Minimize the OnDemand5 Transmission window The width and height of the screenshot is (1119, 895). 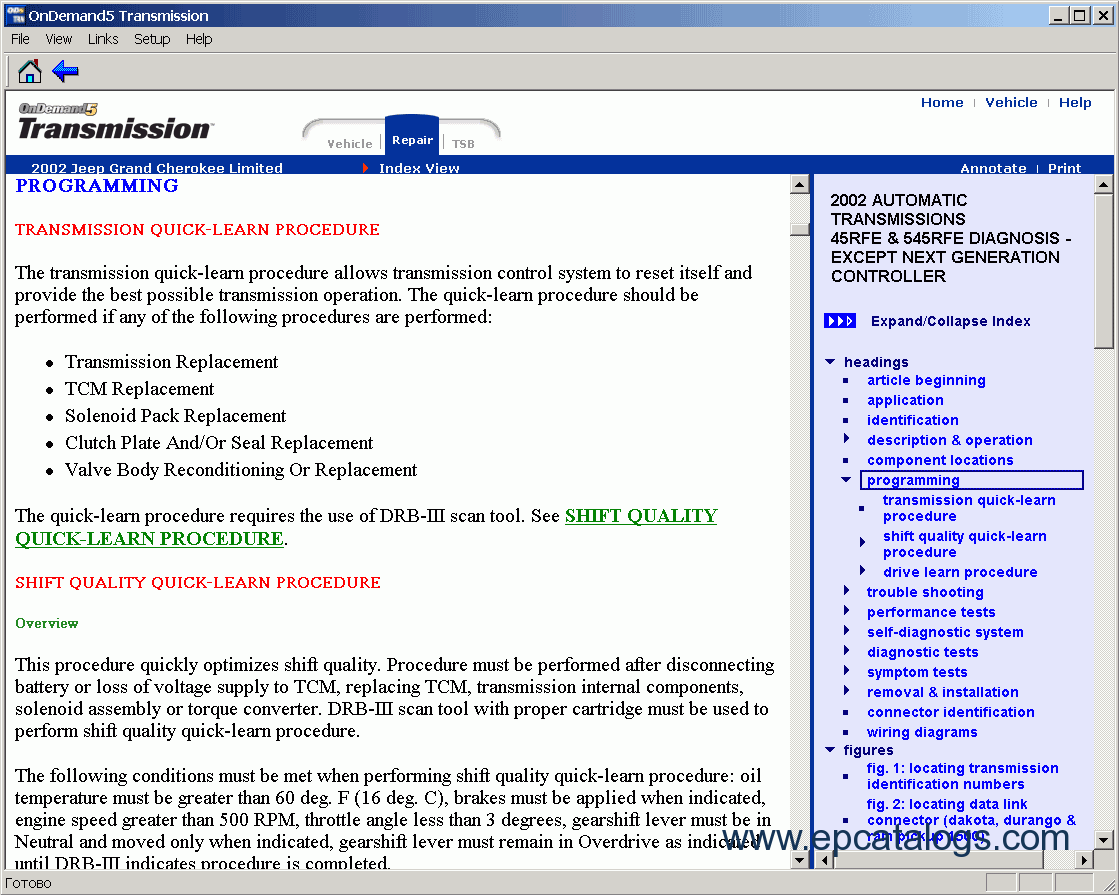tap(1058, 15)
